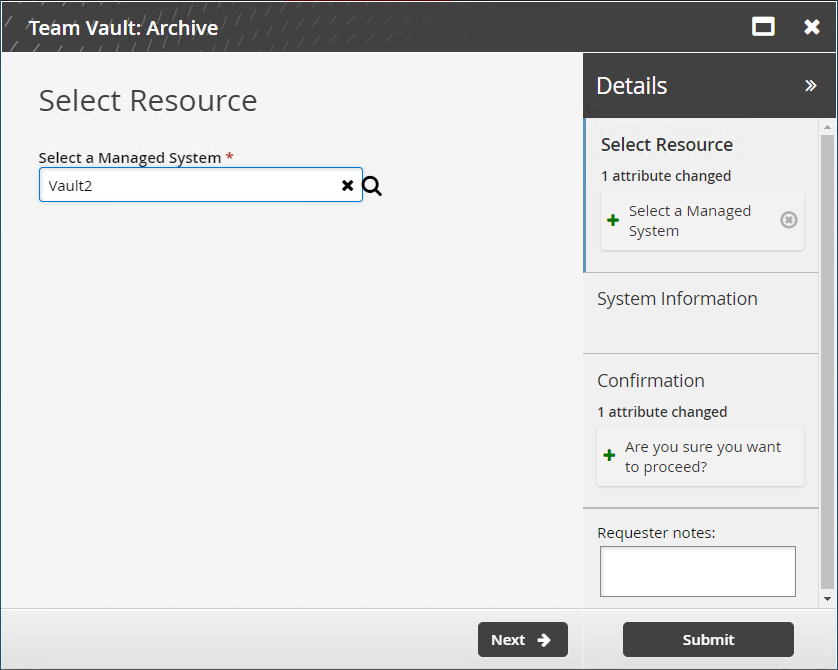Screen dimensions: 838x670
Task: Click green plus beside Are you sure
Action: [x=609, y=456]
